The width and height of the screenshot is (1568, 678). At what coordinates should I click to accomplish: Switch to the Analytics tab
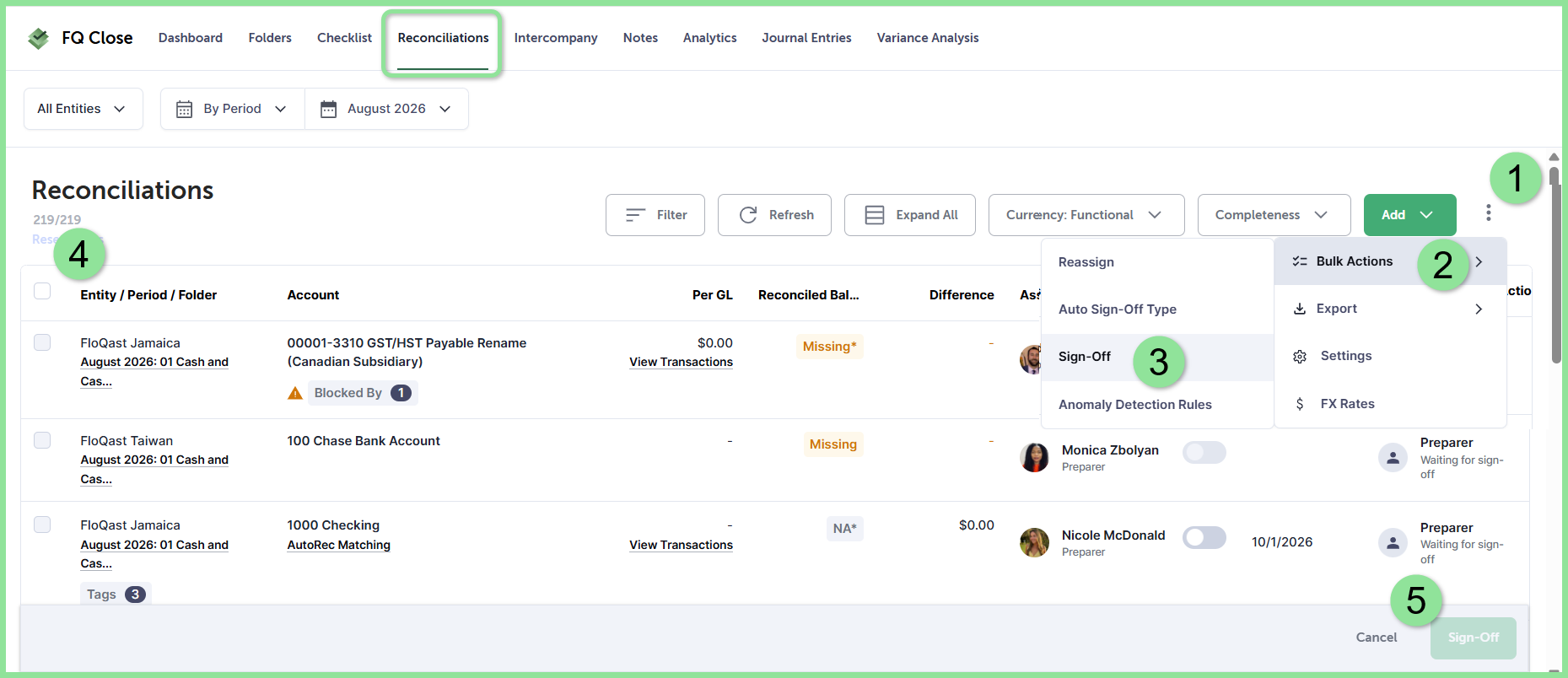pyautogui.click(x=709, y=38)
